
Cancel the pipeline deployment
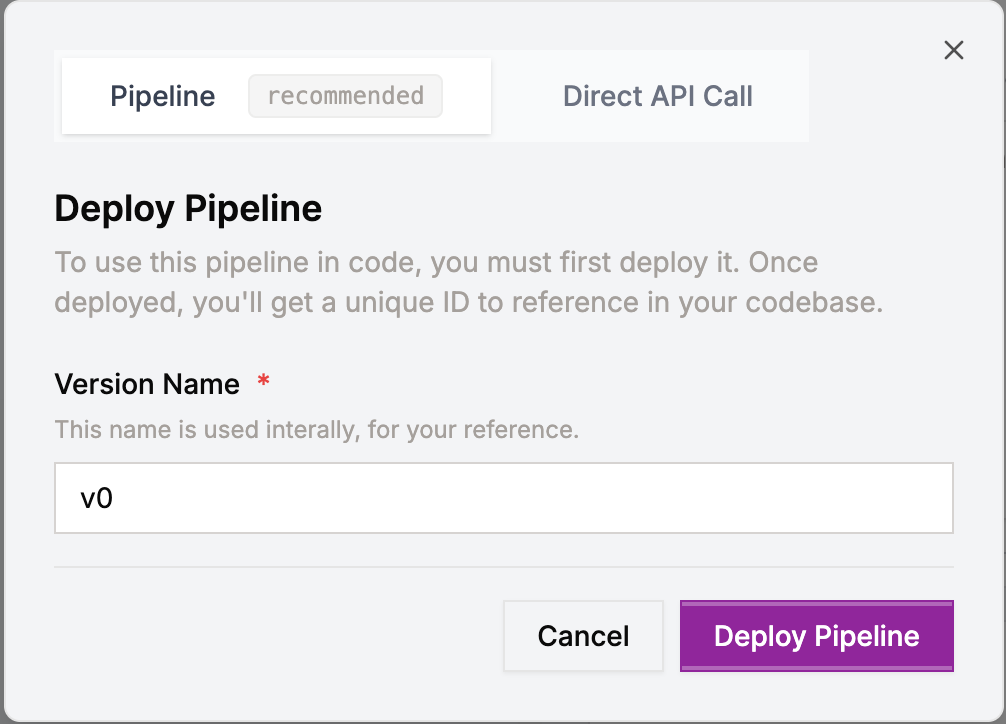[x=583, y=636]
